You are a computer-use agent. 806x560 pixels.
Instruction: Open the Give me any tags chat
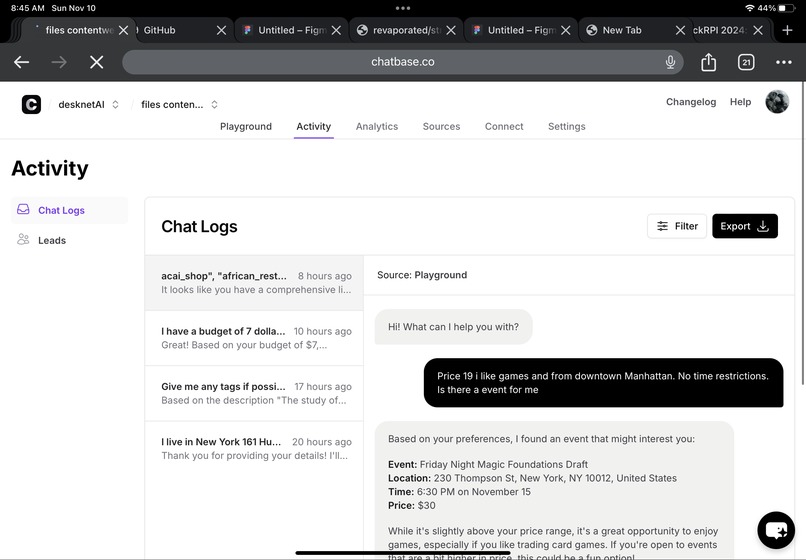point(254,393)
